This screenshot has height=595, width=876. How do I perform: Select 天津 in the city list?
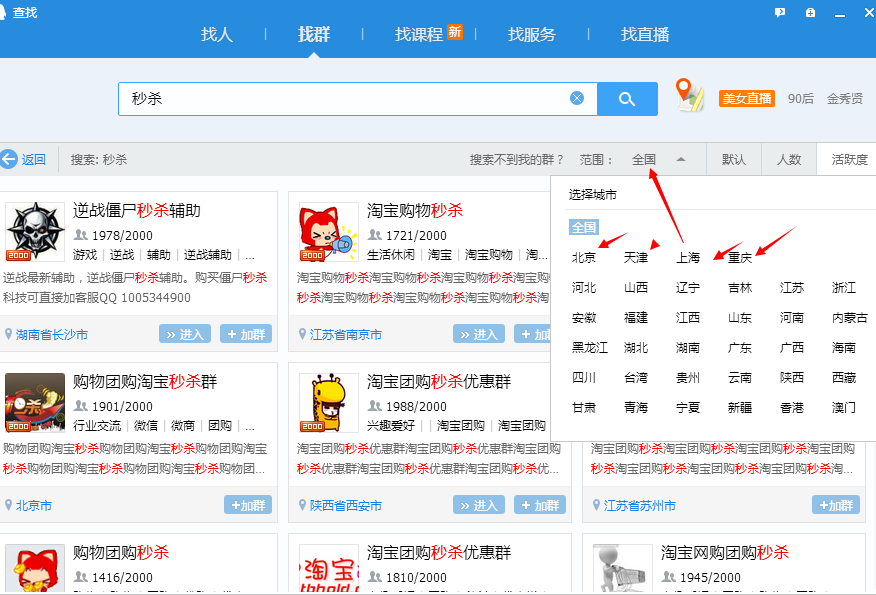click(x=636, y=258)
